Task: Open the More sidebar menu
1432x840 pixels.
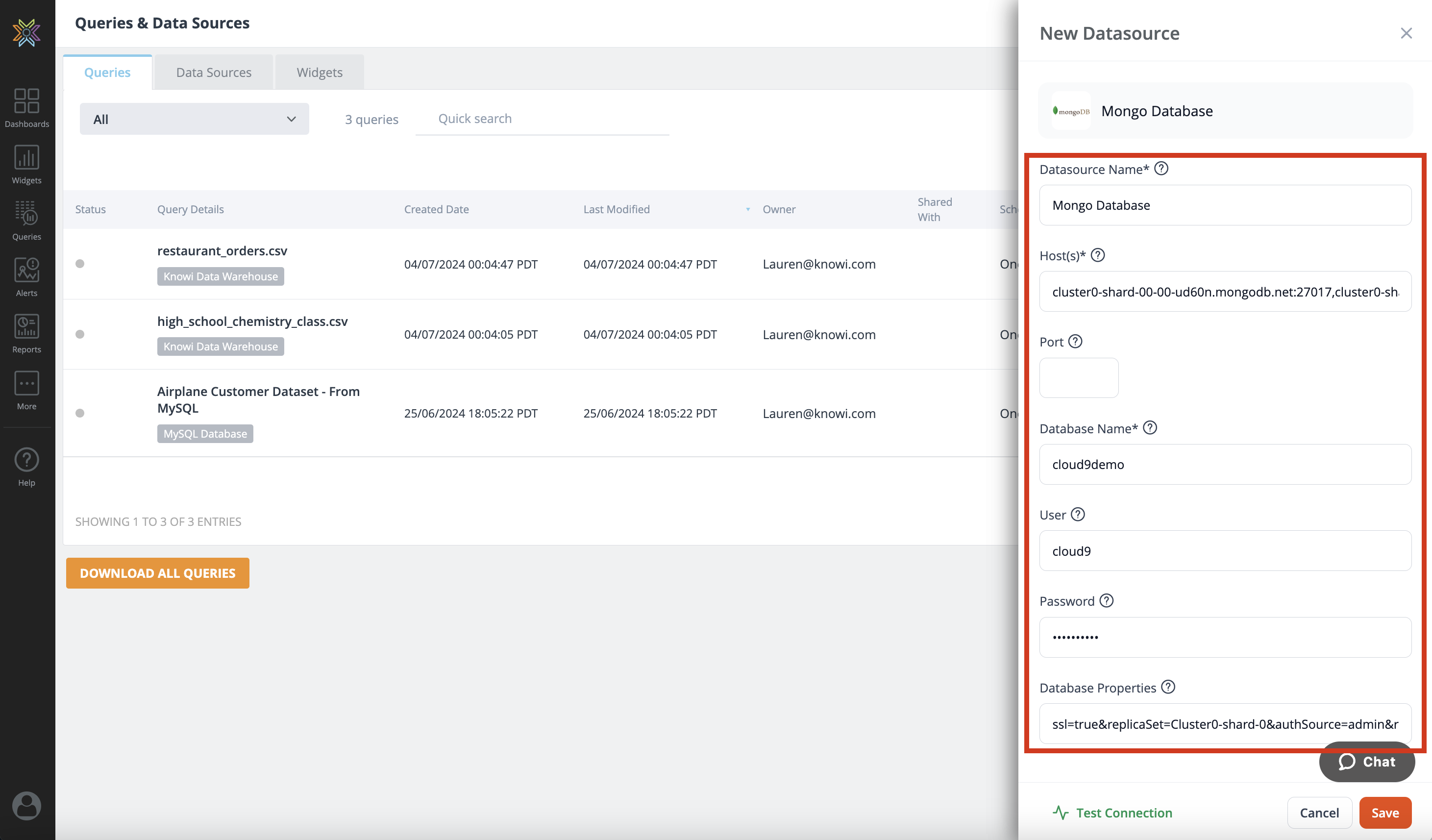Action: pyautogui.click(x=26, y=391)
